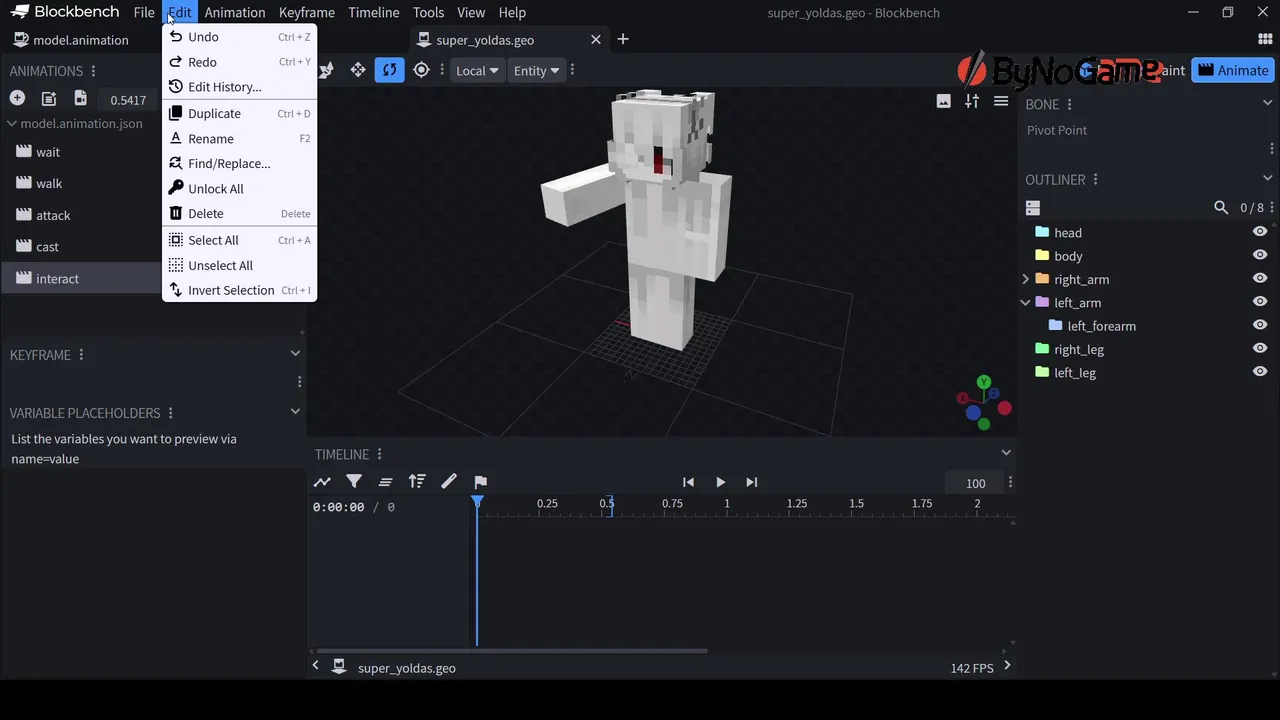Open the viewport settings sliders icon
This screenshot has height=720, width=1280.
pyautogui.click(x=972, y=101)
